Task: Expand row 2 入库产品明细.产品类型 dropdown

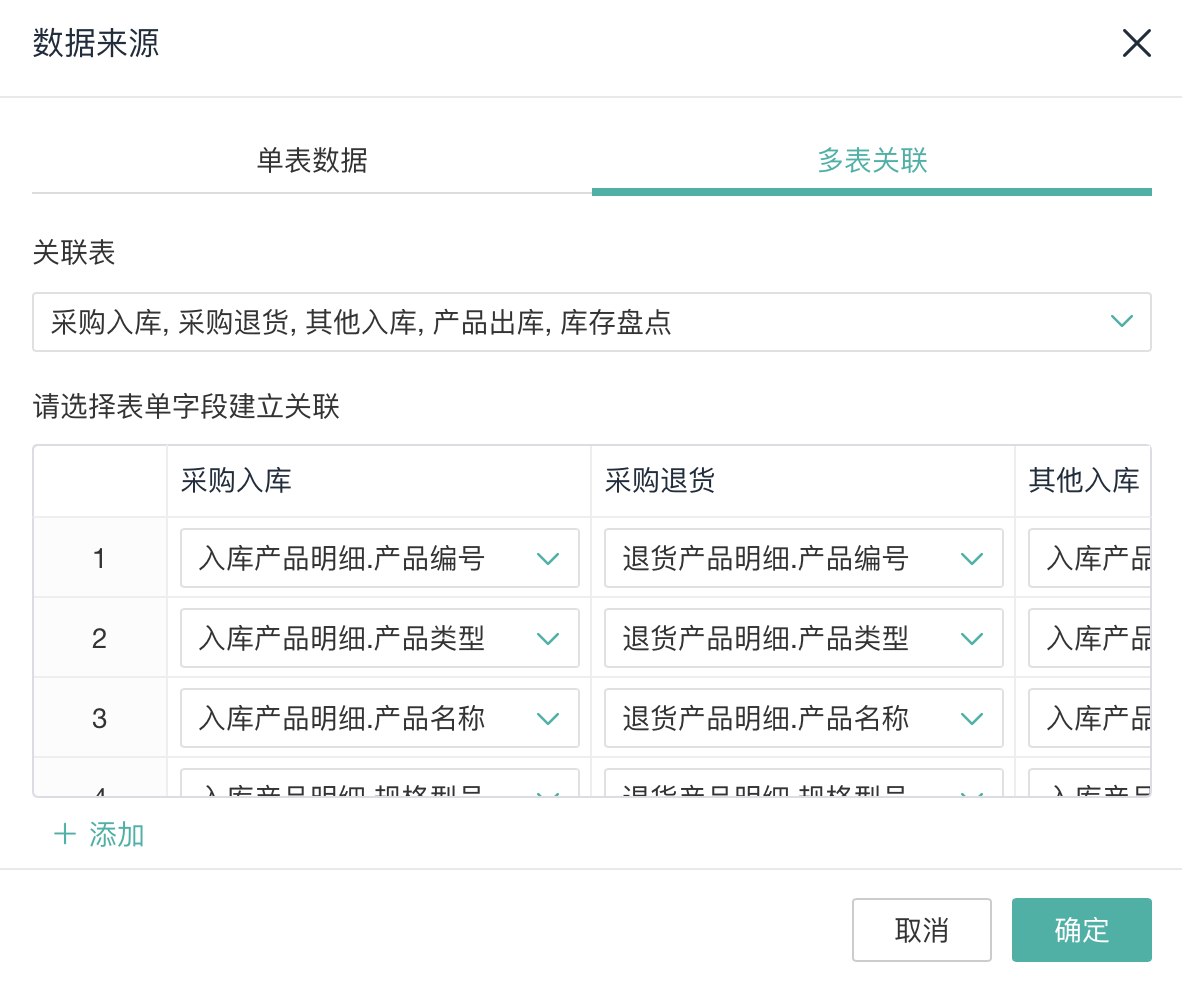Action: pyautogui.click(x=379, y=638)
